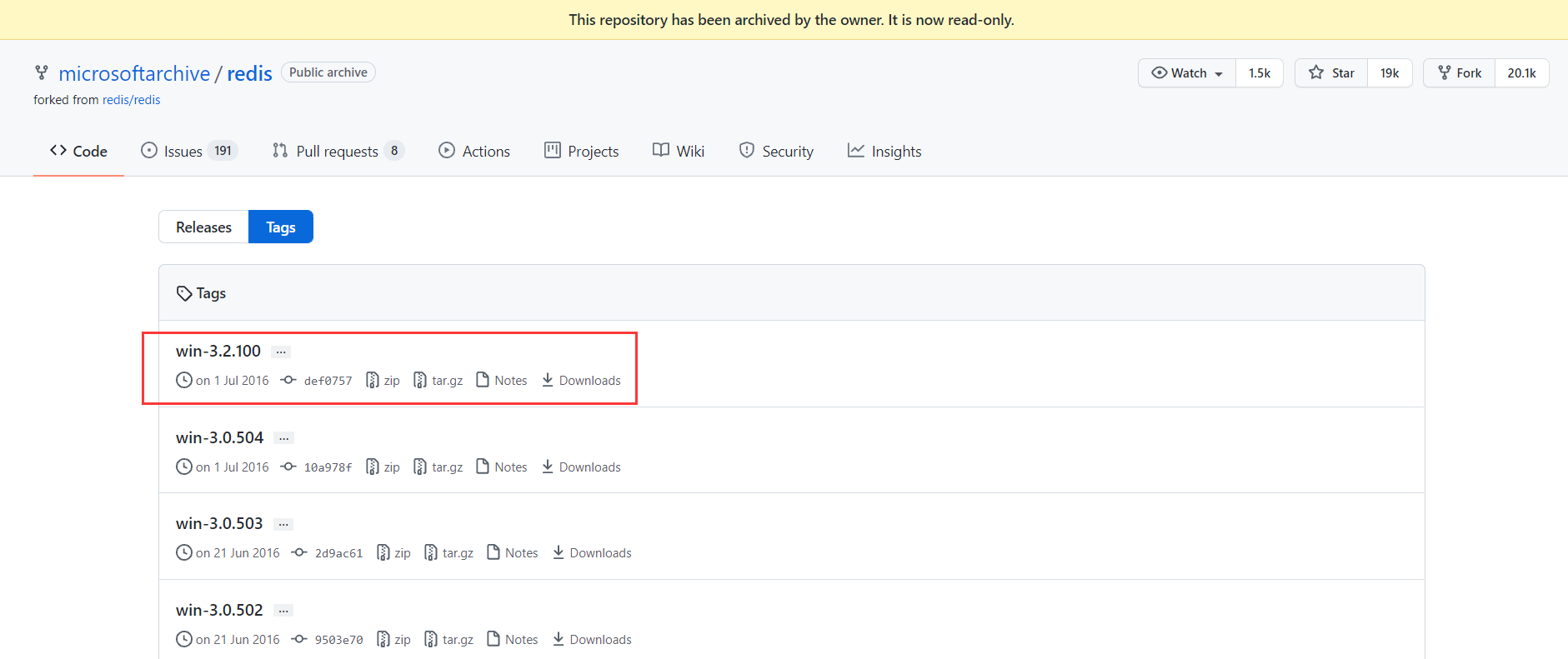Expand the ellipsis next to win-3.2.100

click(x=281, y=352)
